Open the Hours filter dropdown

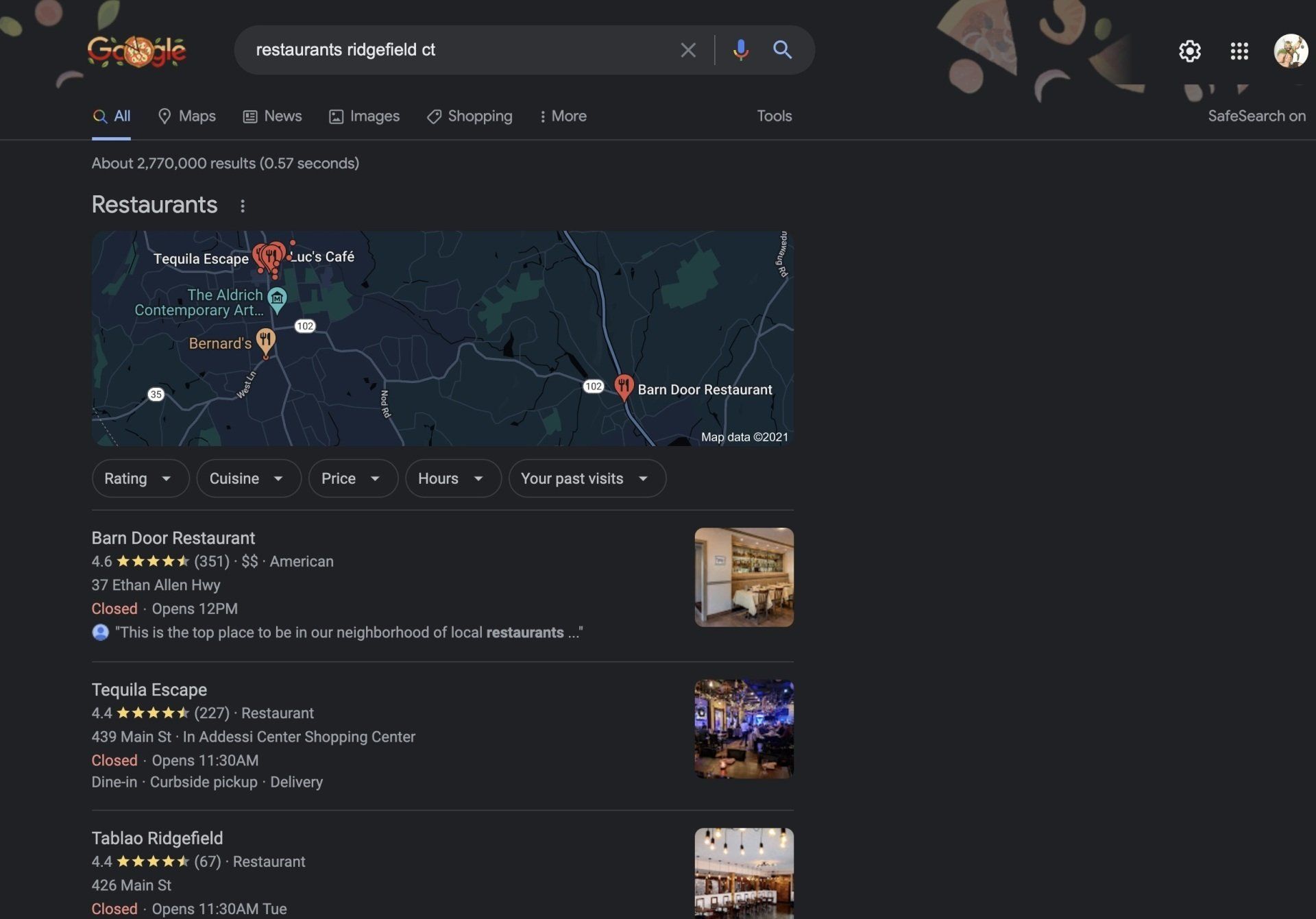pyautogui.click(x=452, y=478)
